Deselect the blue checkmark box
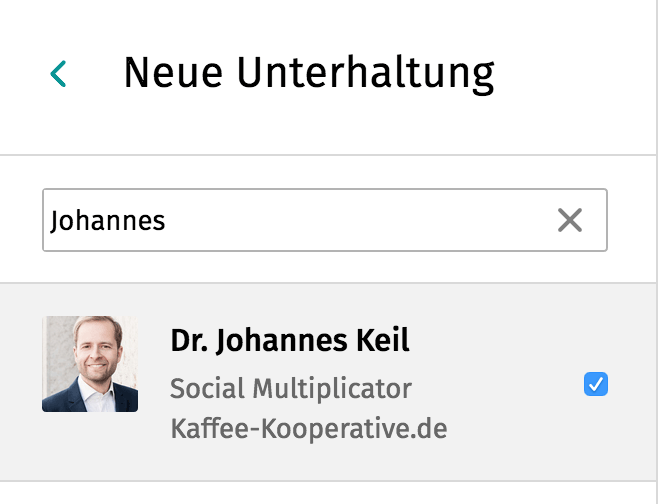The height and width of the screenshot is (504, 658). (x=595, y=384)
